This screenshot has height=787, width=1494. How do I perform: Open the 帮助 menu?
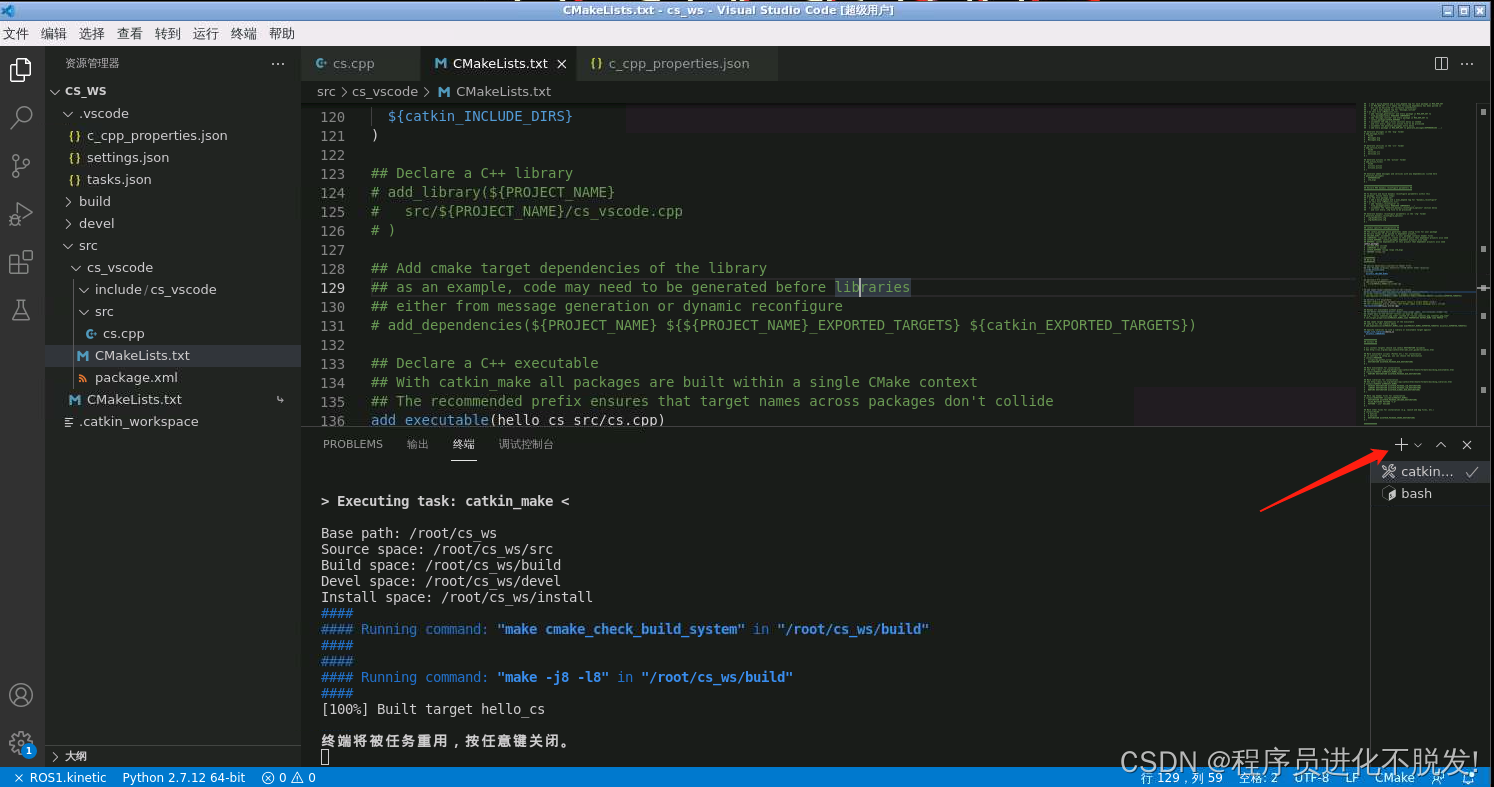282,33
